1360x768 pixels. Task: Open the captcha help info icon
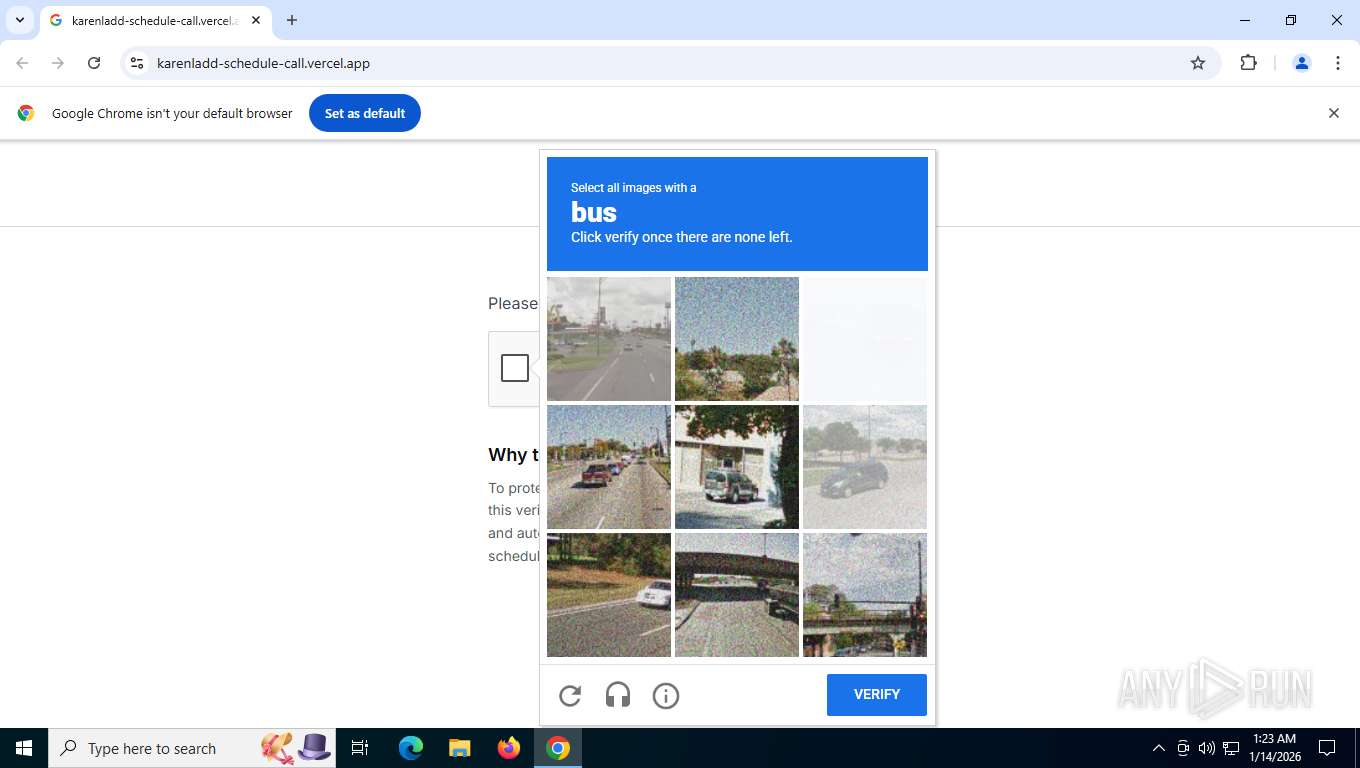tap(666, 696)
